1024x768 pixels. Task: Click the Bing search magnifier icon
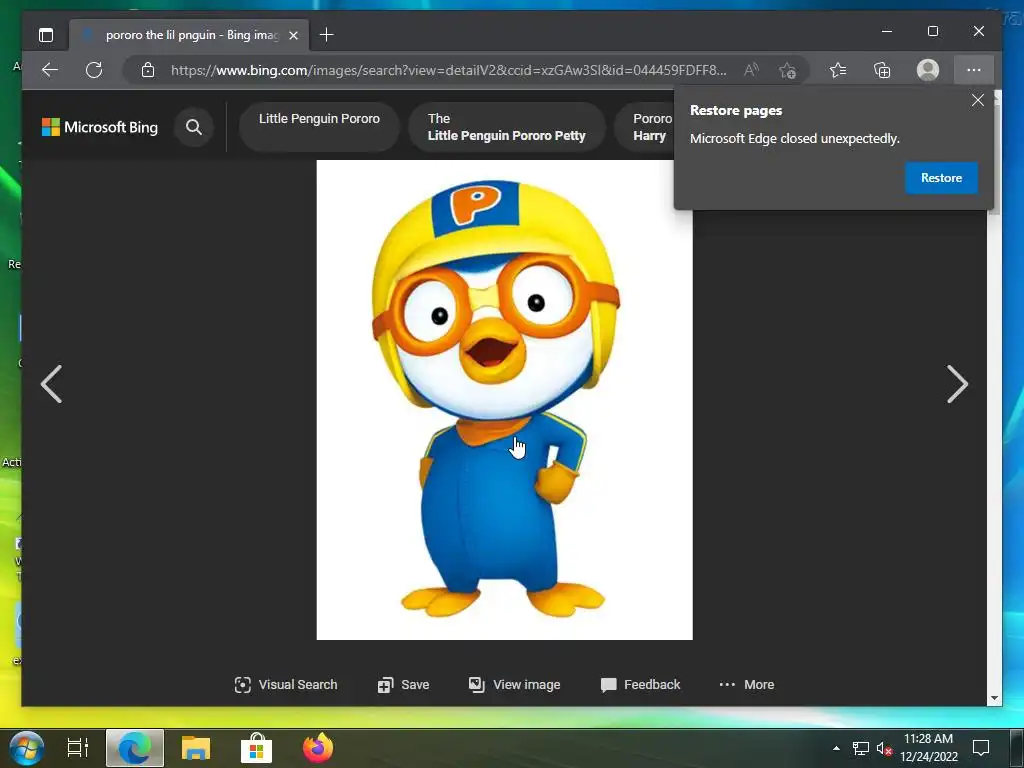(x=194, y=127)
